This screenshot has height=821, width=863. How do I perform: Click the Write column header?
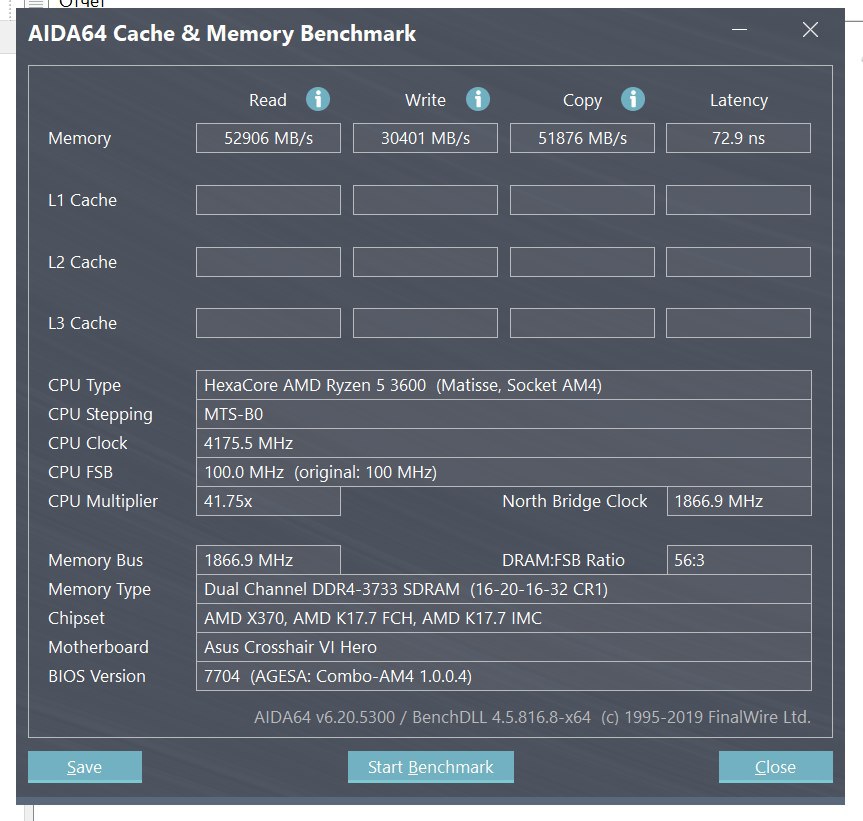425,100
